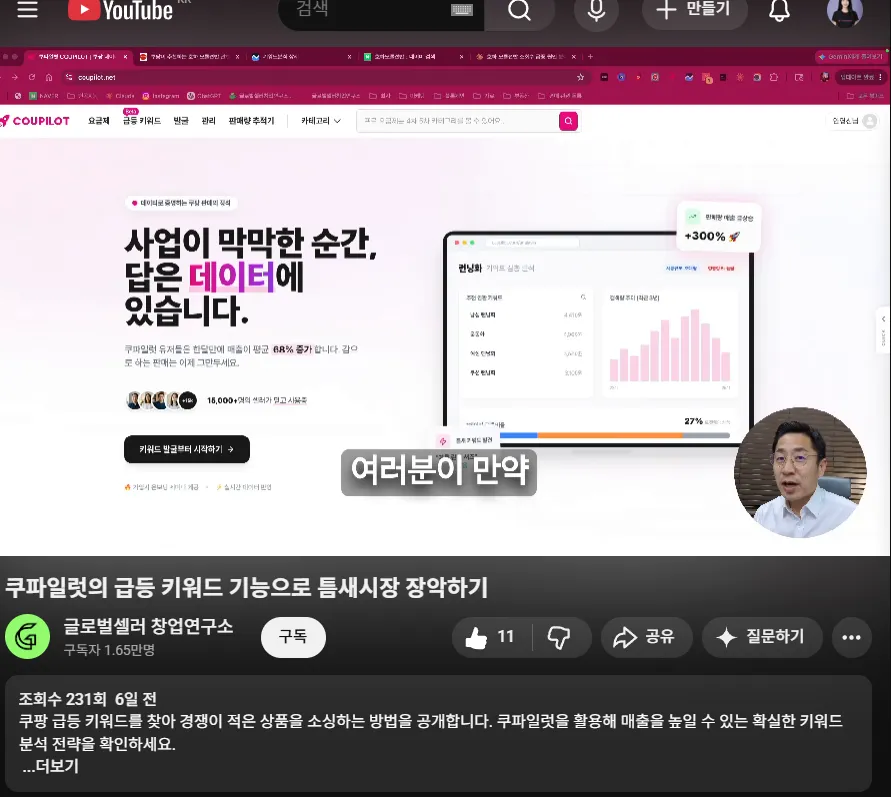Click the Coupilot keyword search field
This screenshot has height=797, width=891.
pos(457,121)
